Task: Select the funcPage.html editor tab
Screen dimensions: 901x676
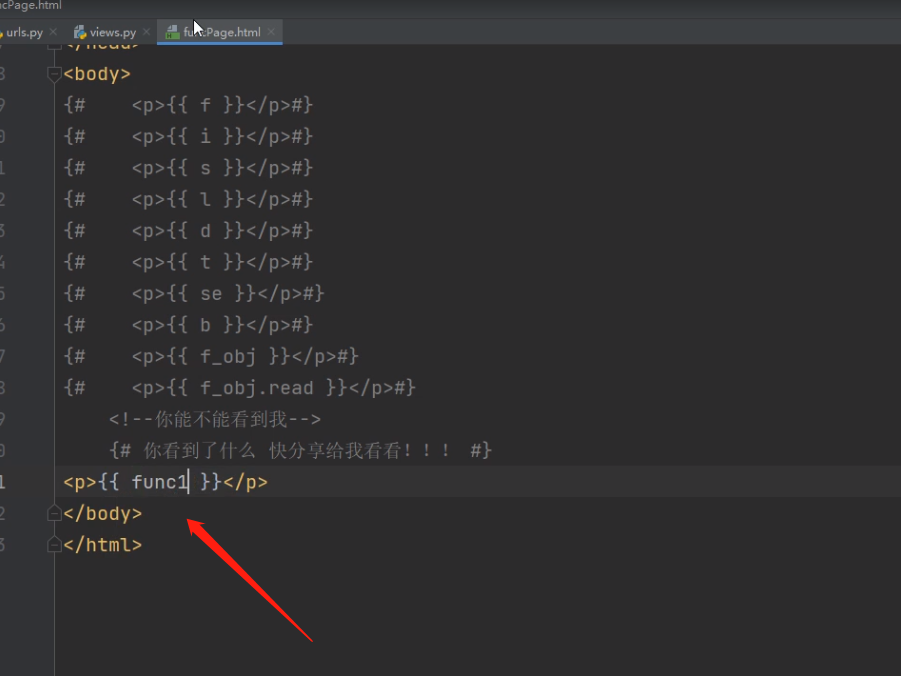Action: coord(221,32)
